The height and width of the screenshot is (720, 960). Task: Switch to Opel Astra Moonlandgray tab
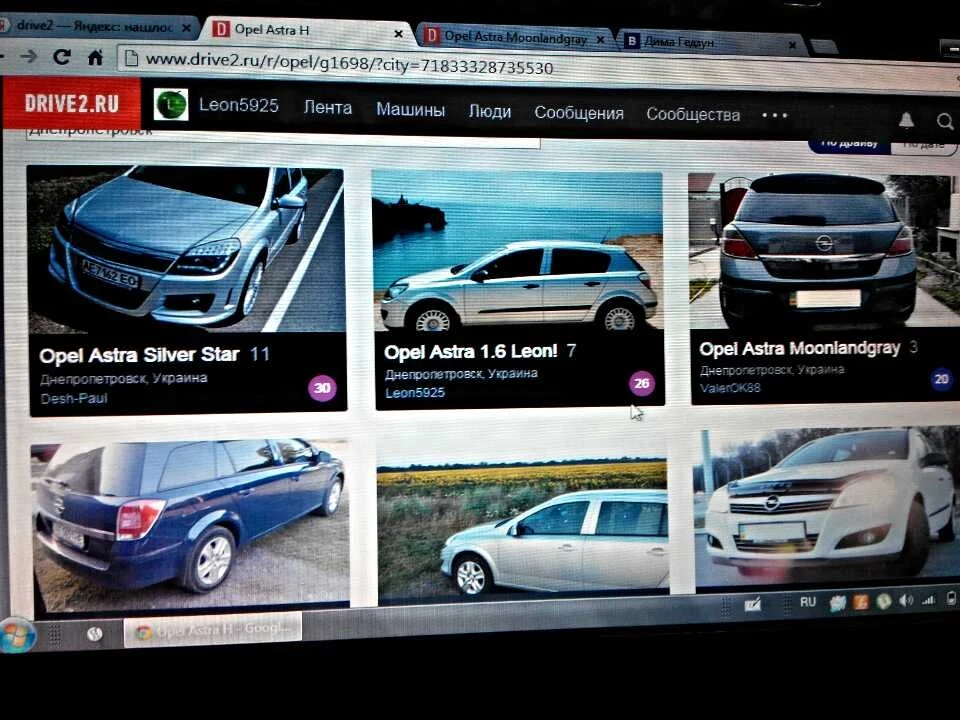516,38
